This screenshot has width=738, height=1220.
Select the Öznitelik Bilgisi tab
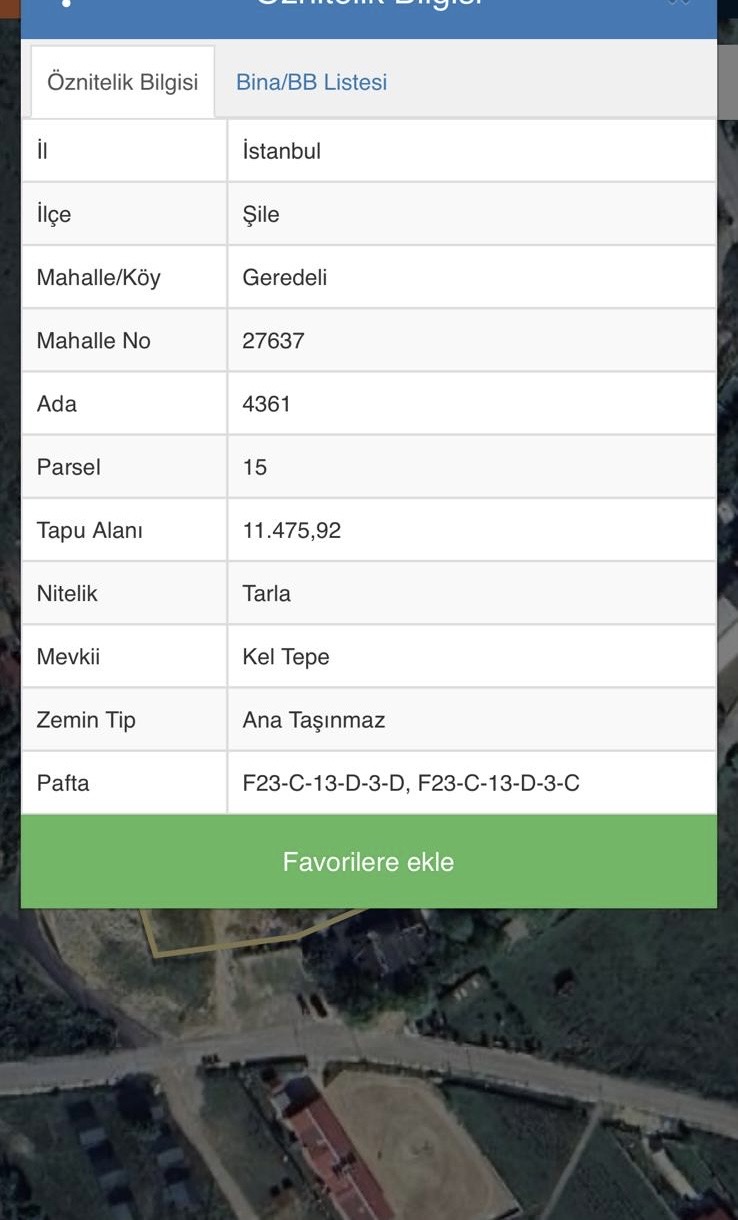(122, 82)
